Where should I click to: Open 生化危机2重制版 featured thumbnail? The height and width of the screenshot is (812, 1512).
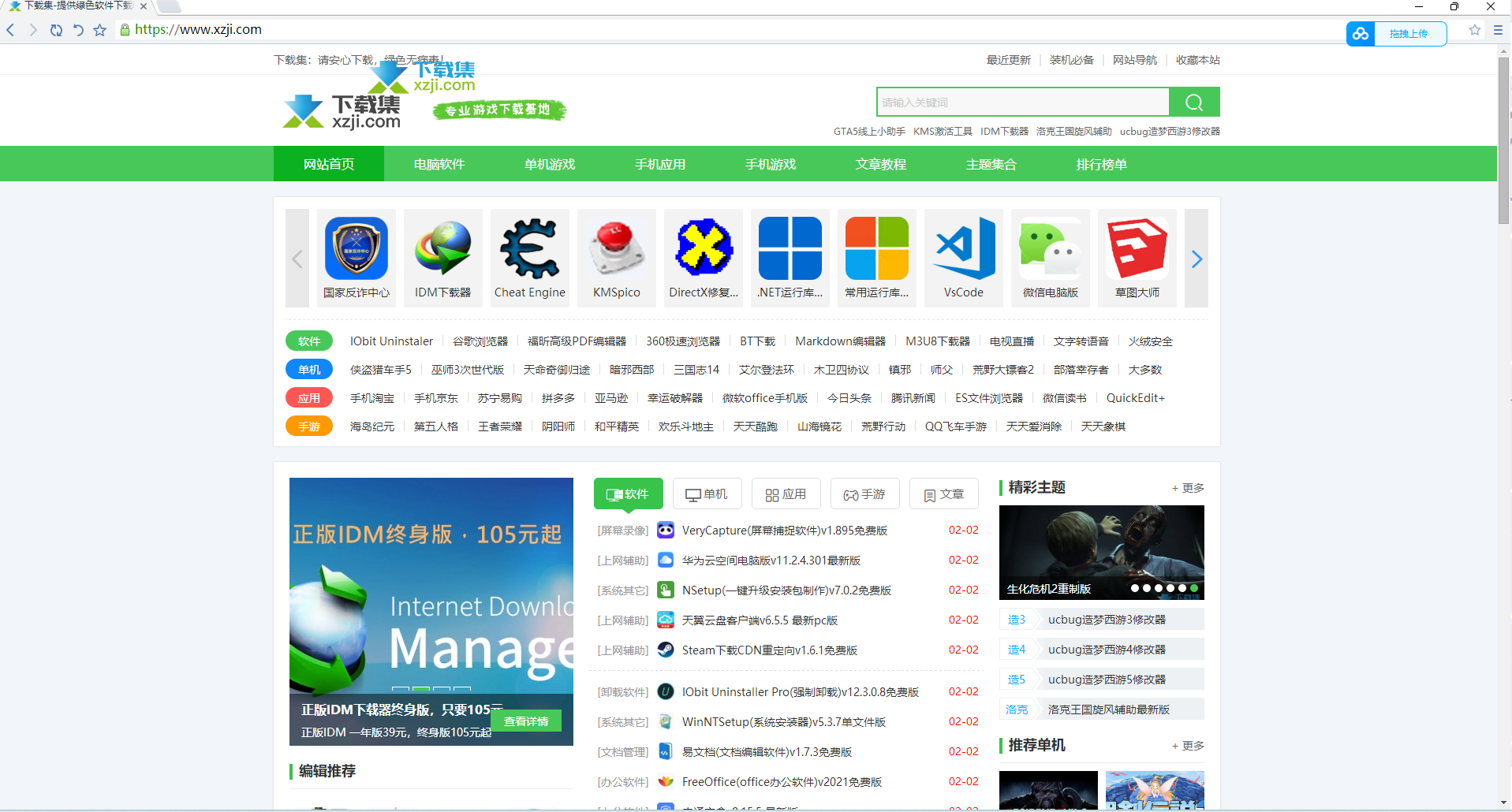click(1102, 553)
